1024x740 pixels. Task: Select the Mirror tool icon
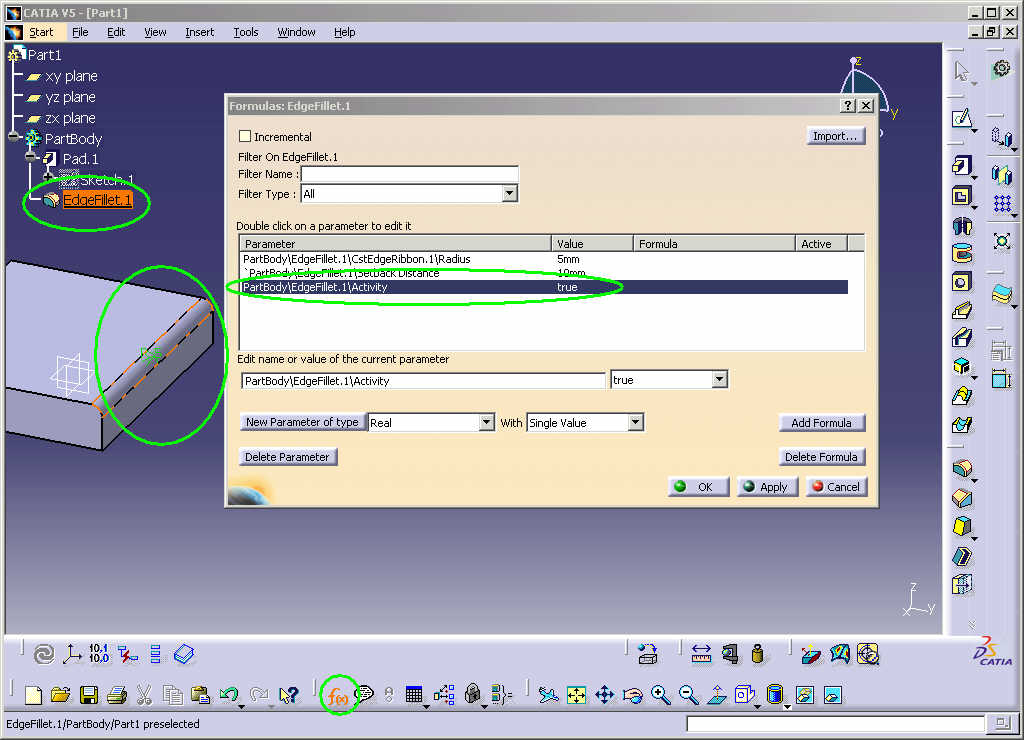[x=1001, y=174]
